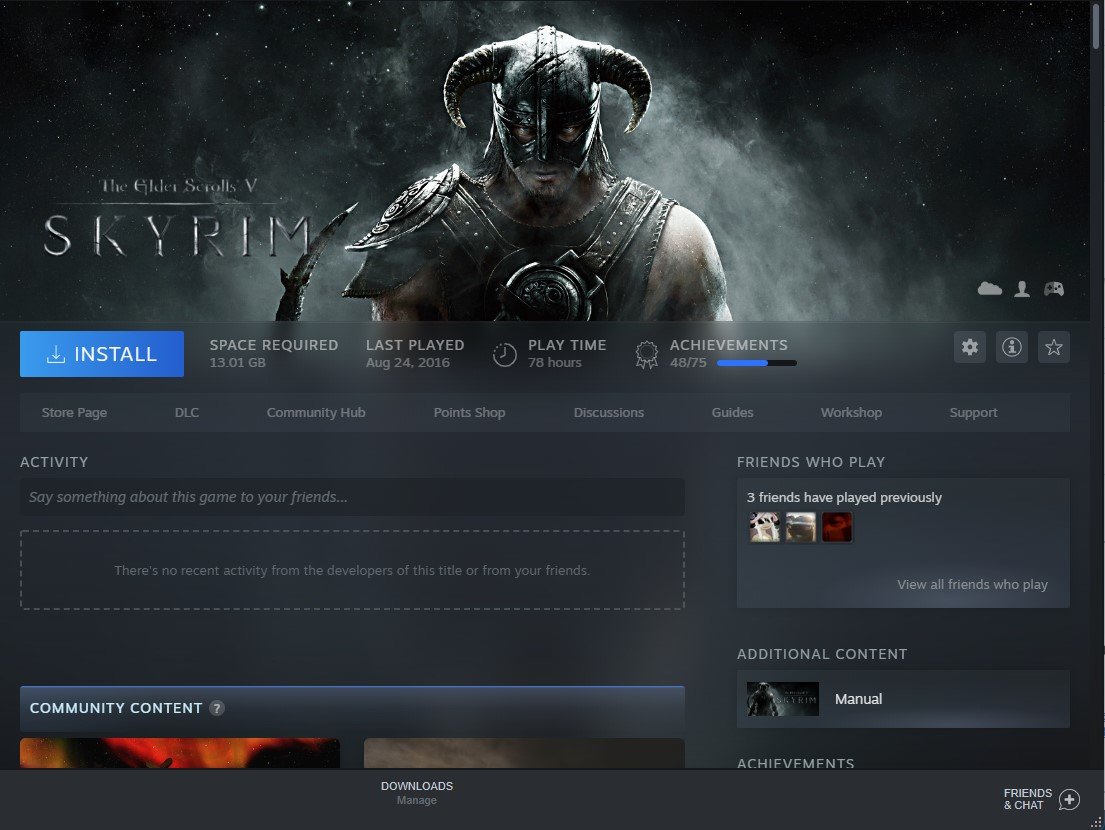Click the fiery community content thumbnail

180,753
